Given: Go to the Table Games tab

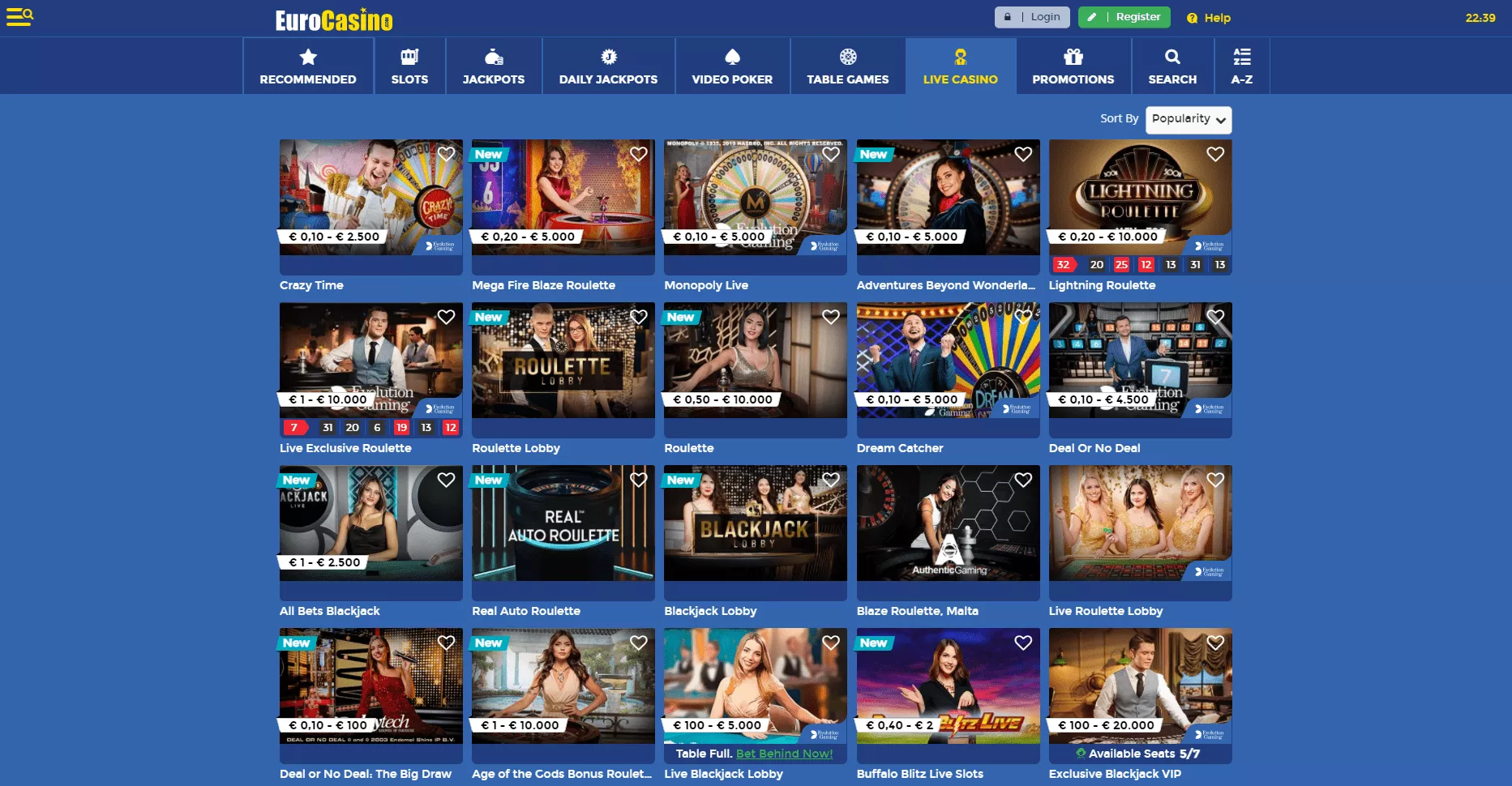Looking at the screenshot, I should (x=847, y=66).
